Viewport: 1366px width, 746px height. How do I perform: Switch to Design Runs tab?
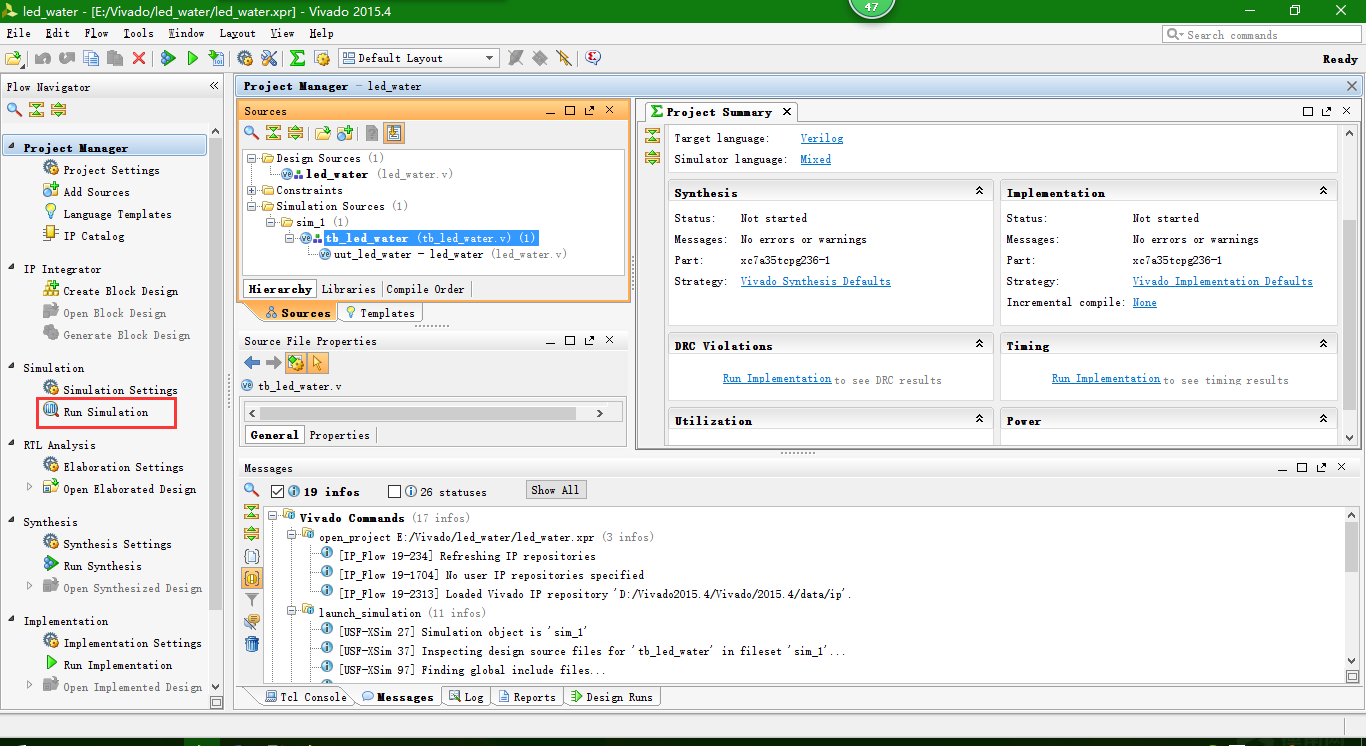click(x=610, y=697)
